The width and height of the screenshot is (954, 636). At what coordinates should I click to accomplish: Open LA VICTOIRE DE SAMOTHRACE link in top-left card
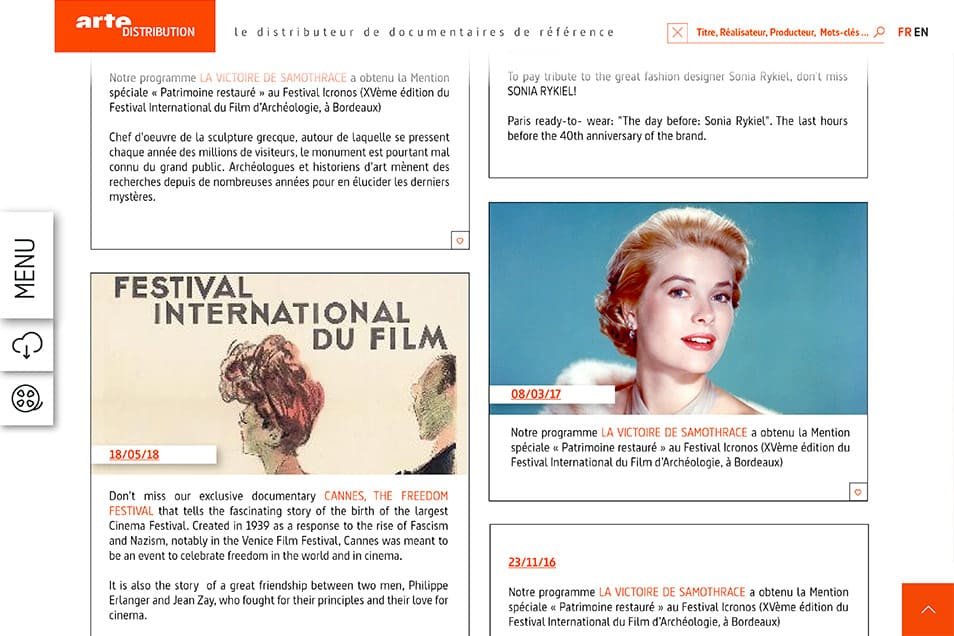tap(273, 78)
